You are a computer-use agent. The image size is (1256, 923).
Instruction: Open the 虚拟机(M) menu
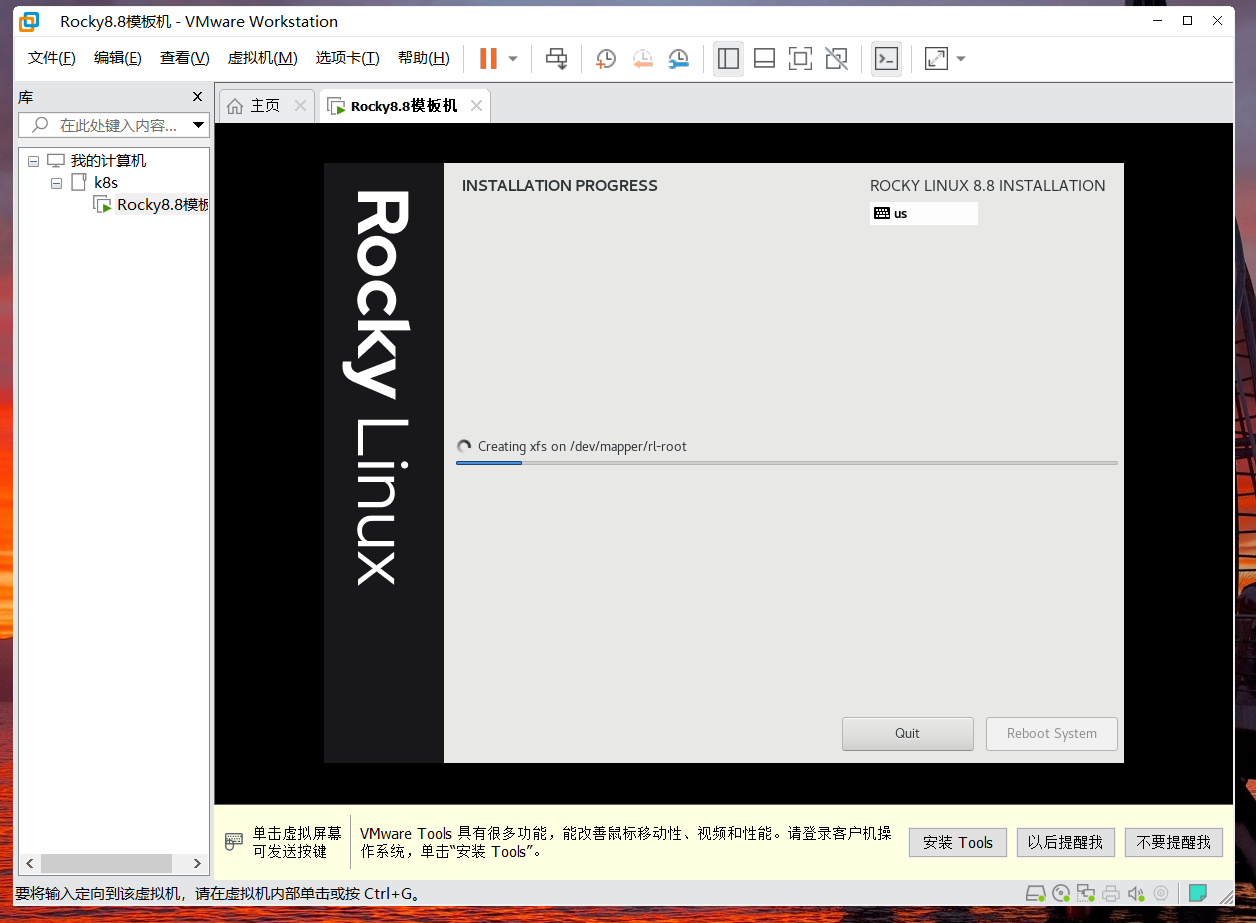pos(263,58)
